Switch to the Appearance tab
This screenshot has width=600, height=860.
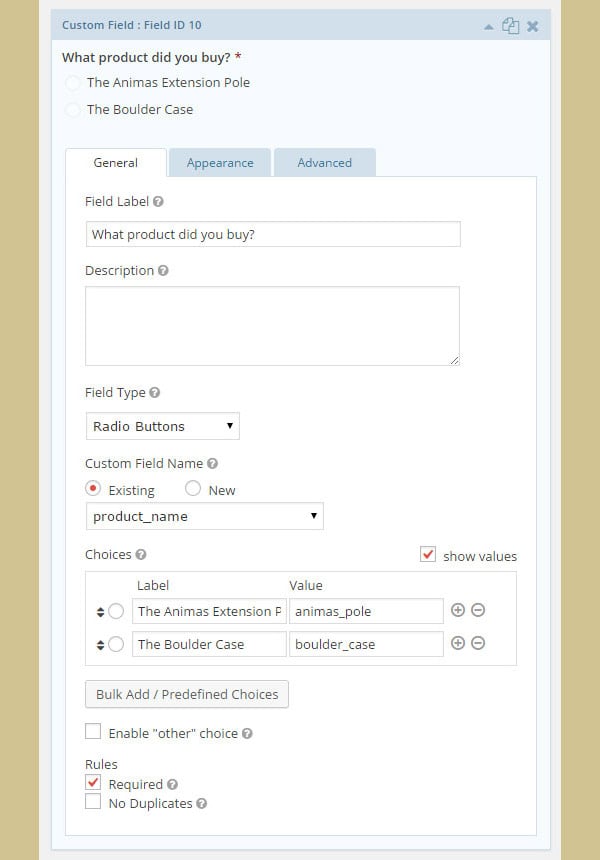coord(220,161)
